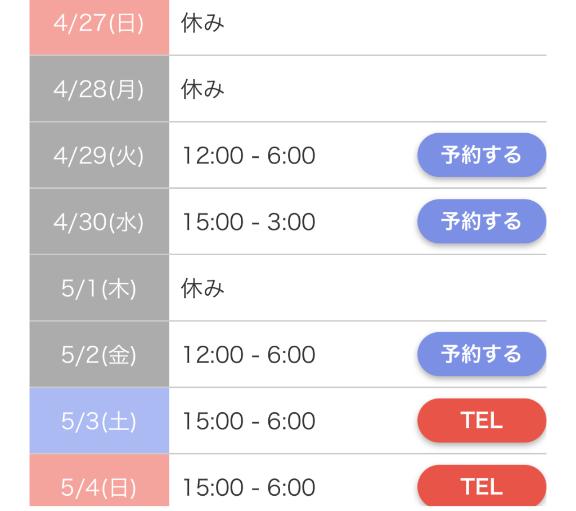Click the pink 5/4(日) date cell

99,480
